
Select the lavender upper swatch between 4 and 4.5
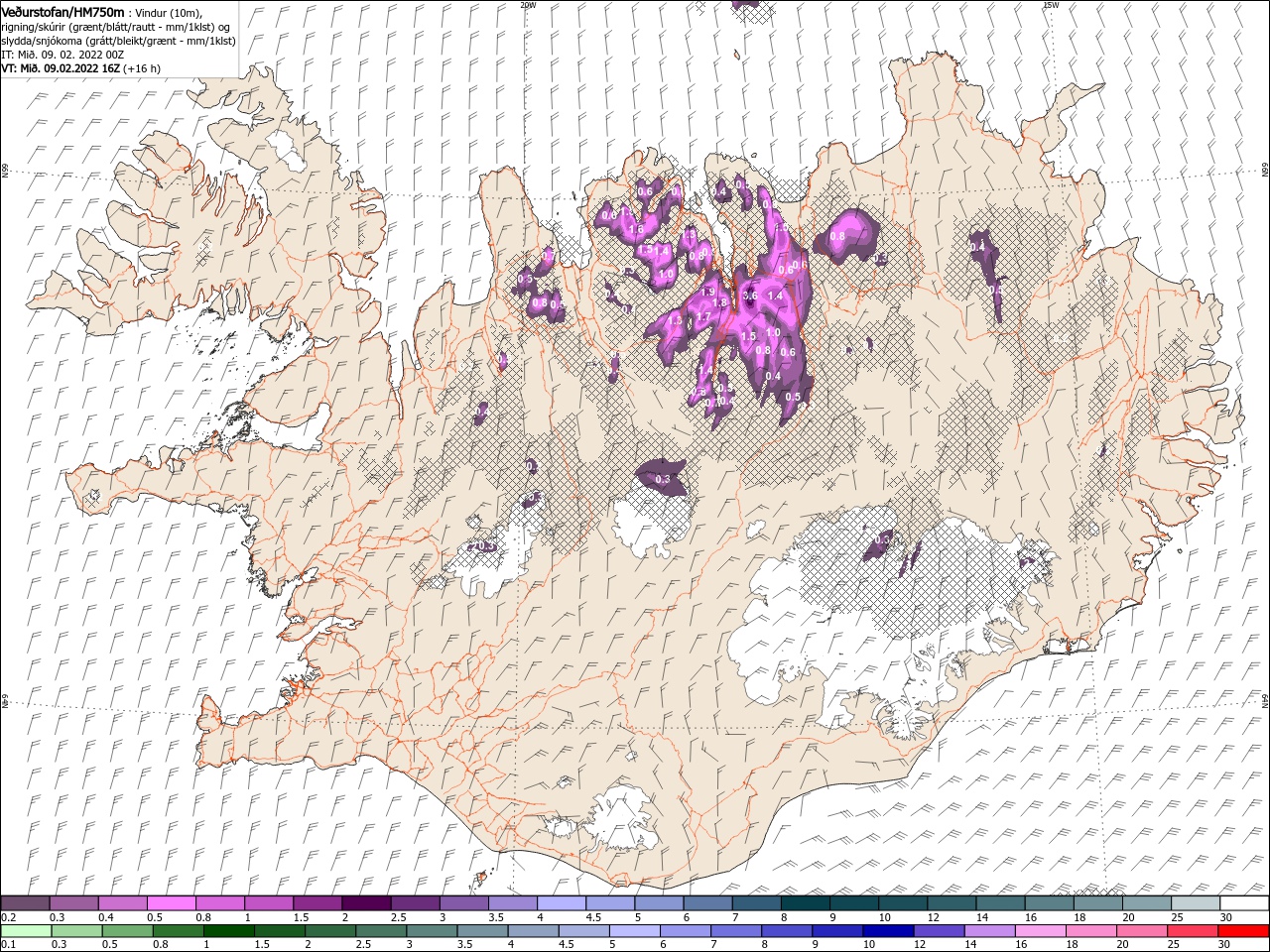tap(562, 903)
